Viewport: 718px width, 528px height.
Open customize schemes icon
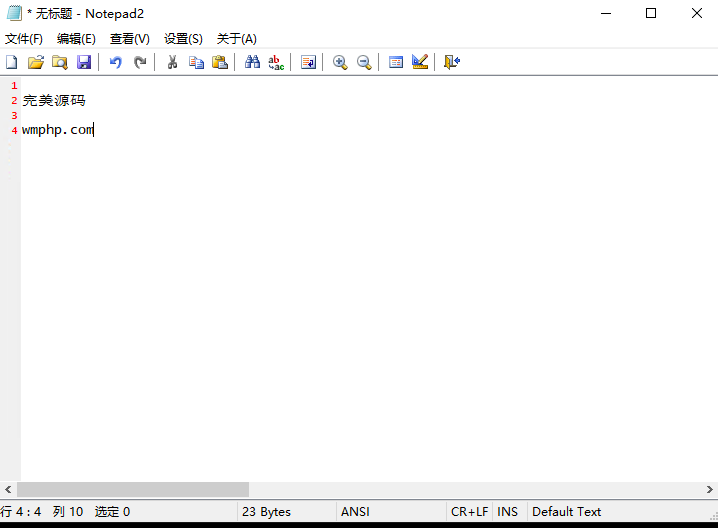(x=420, y=62)
